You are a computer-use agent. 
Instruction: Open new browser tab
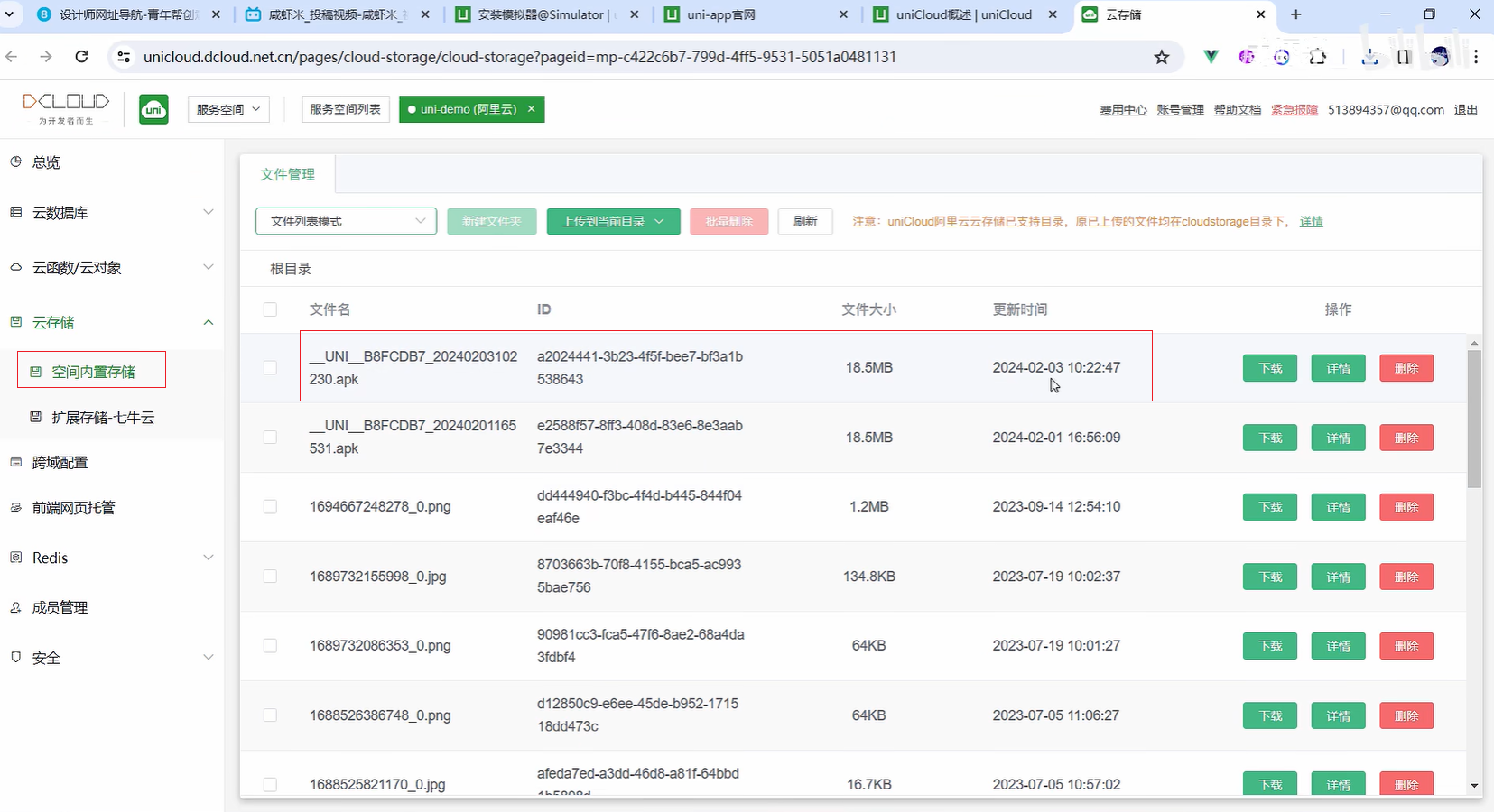pos(1296,14)
